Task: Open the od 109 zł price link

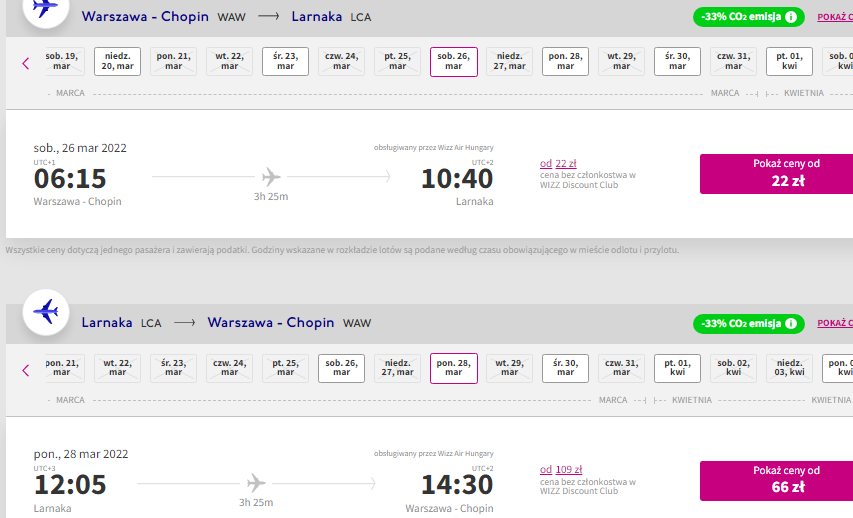Action: [561, 469]
